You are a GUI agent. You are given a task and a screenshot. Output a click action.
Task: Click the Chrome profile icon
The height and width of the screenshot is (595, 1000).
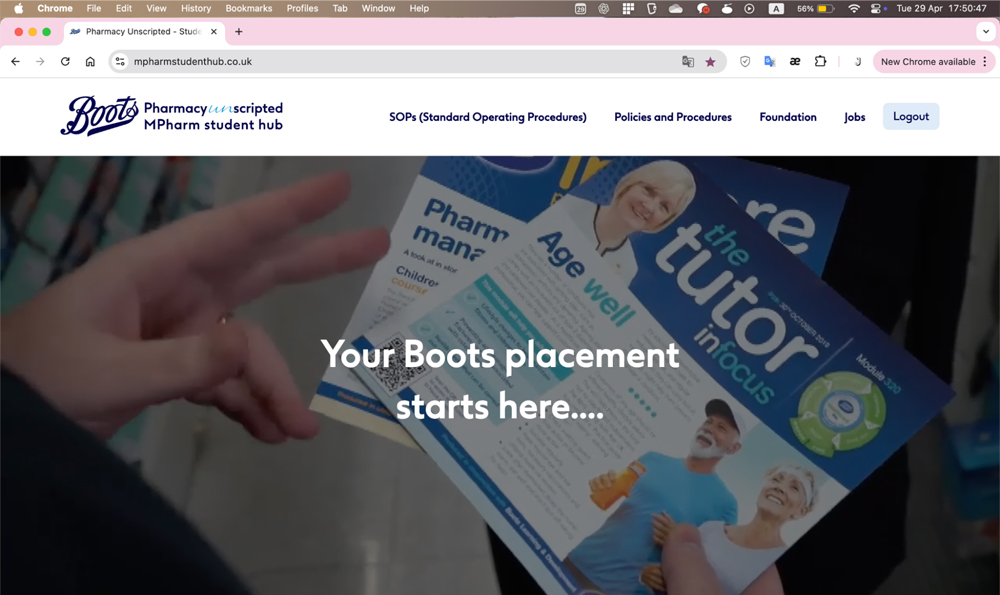[x=858, y=62]
